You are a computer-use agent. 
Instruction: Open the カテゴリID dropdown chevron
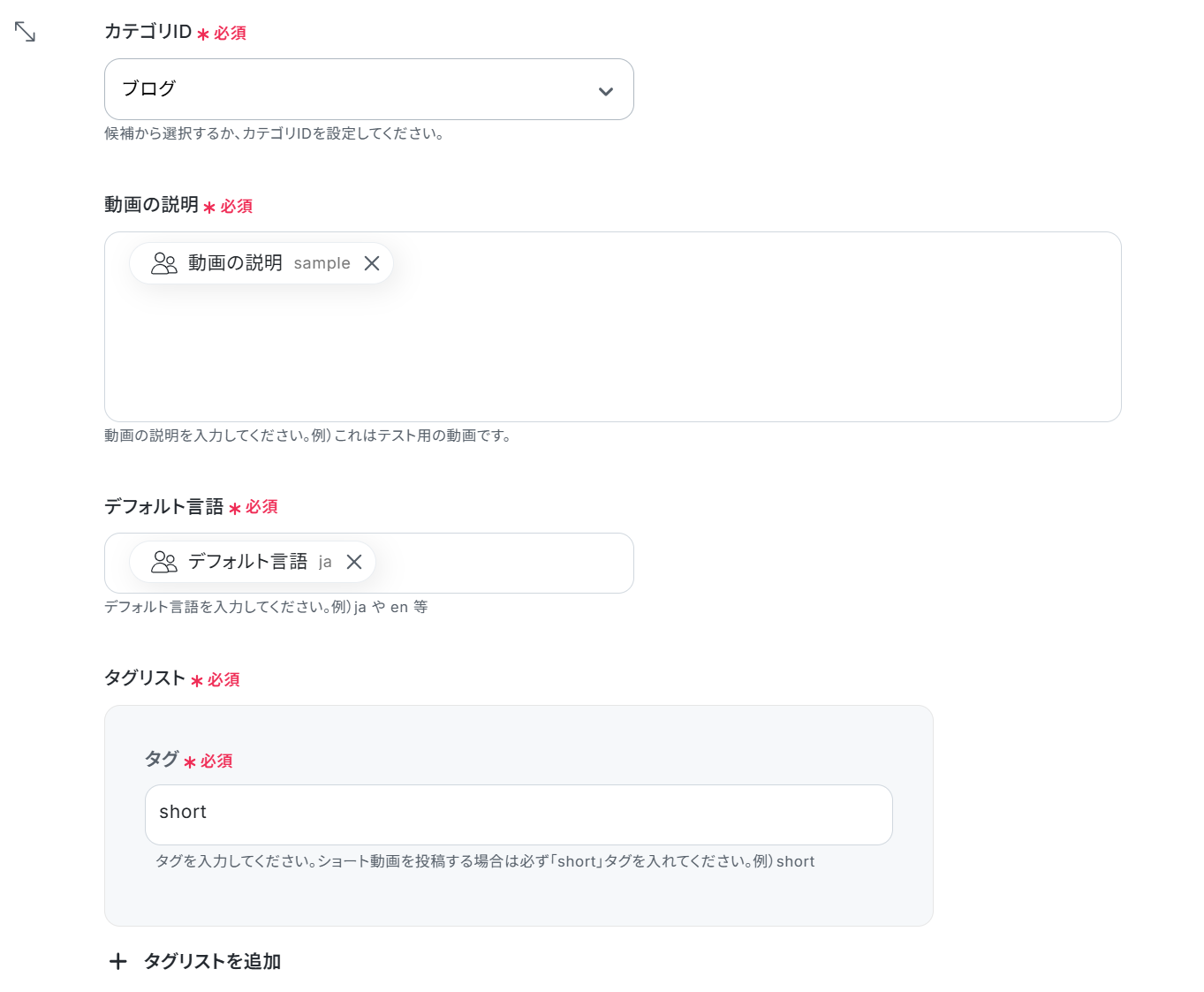pos(606,91)
